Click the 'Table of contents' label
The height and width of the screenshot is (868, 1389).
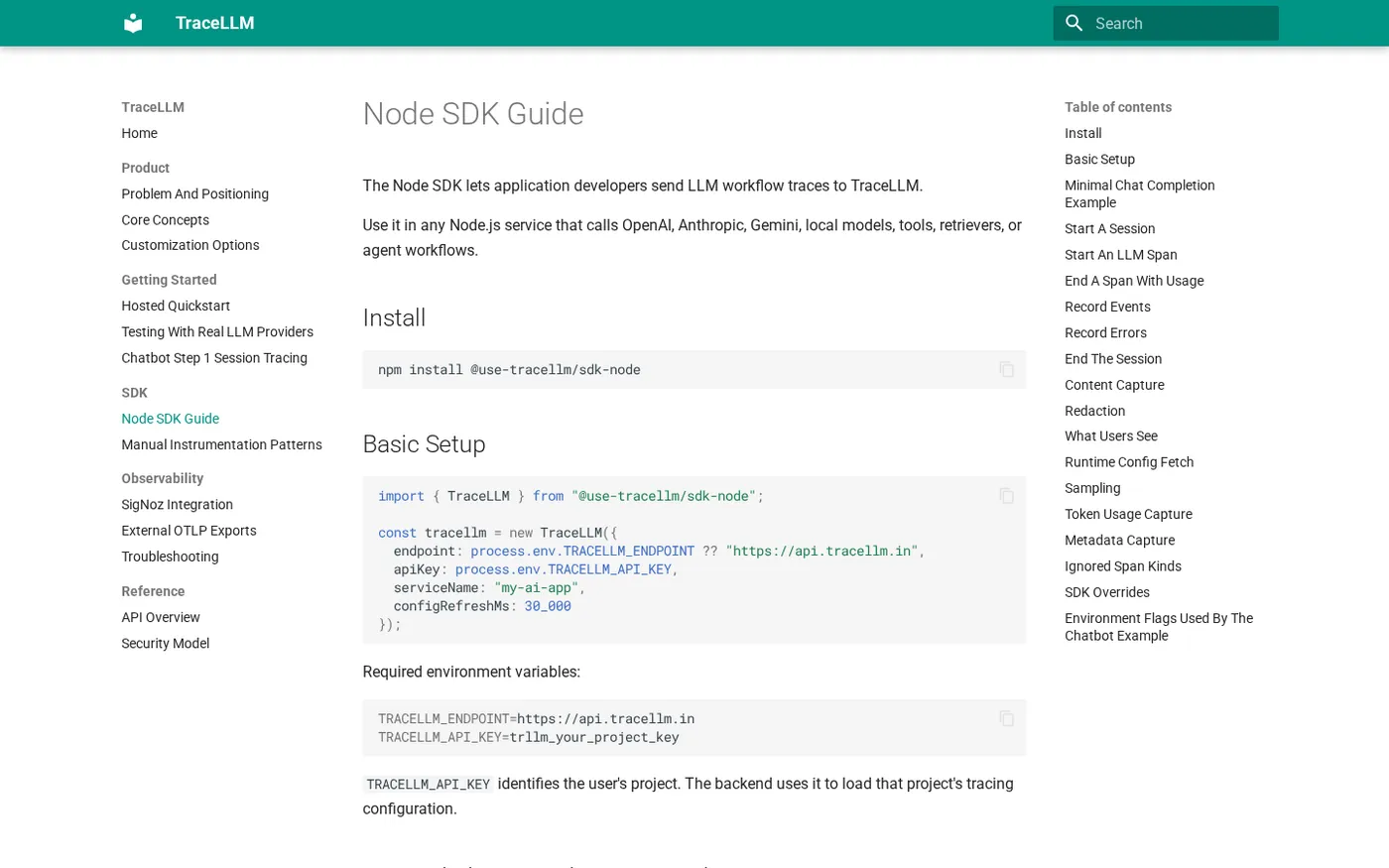[1118, 107]
